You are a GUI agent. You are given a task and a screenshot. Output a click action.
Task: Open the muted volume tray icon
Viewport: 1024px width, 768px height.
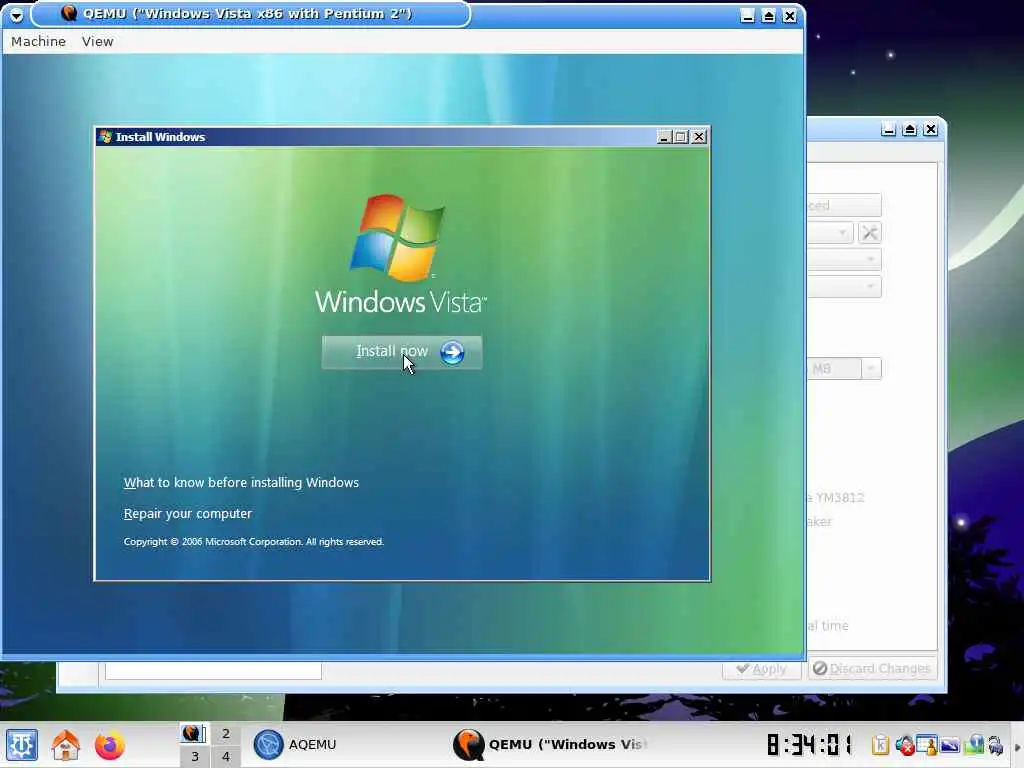click(x=904, y=744)
